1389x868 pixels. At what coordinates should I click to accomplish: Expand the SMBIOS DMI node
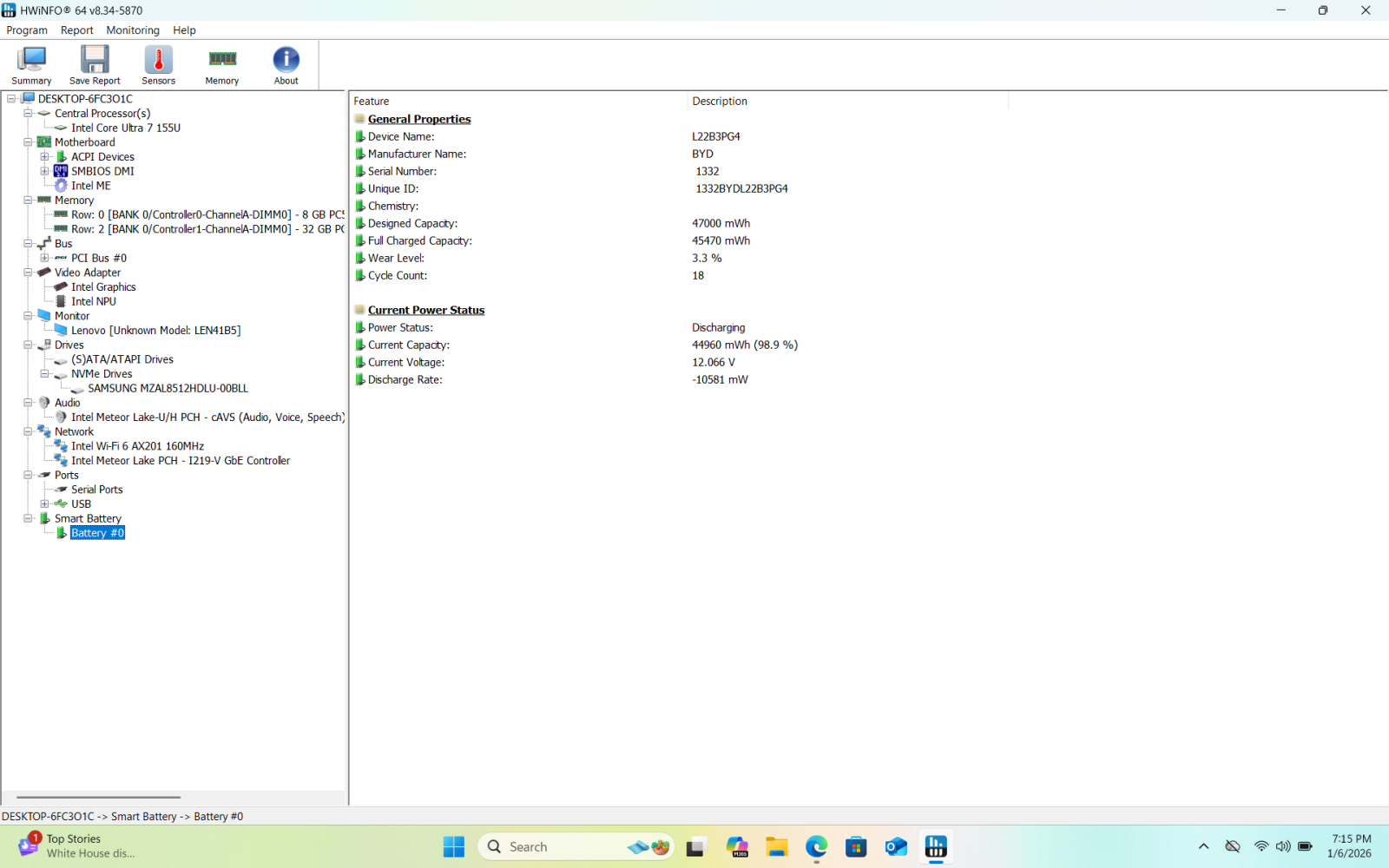44,171
